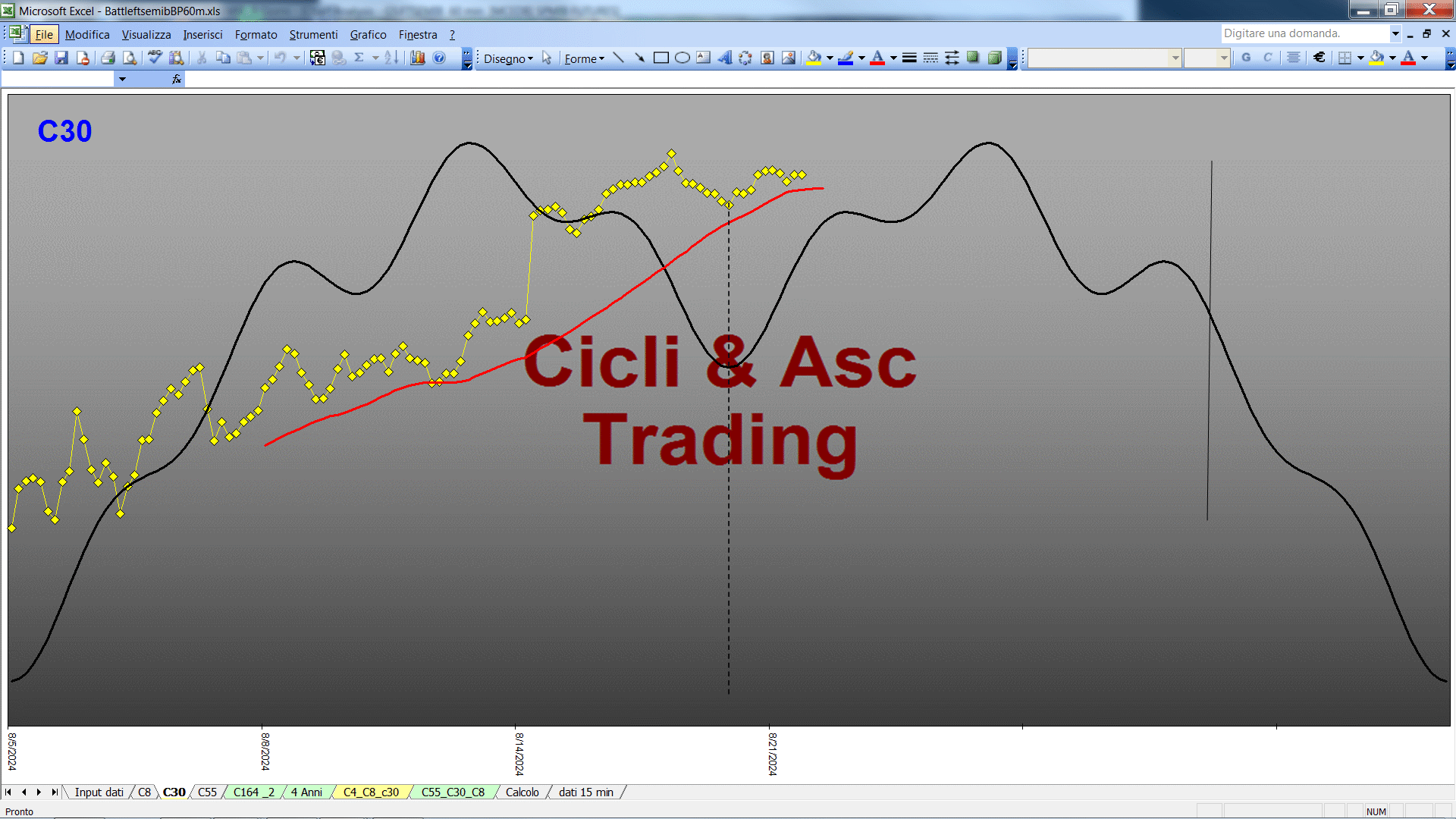Click the blue Help question icon

click(439, 58)
